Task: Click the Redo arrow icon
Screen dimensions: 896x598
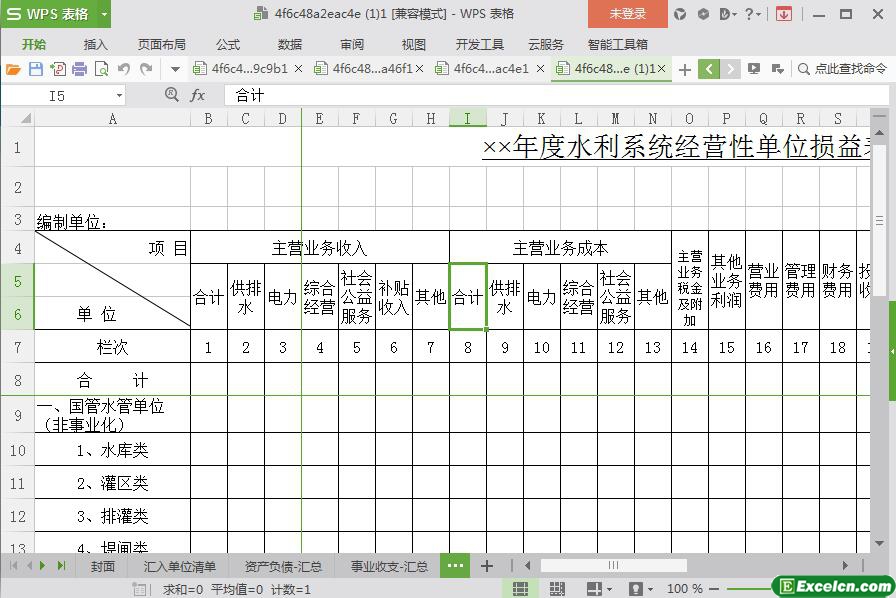Action: (146, 69)
